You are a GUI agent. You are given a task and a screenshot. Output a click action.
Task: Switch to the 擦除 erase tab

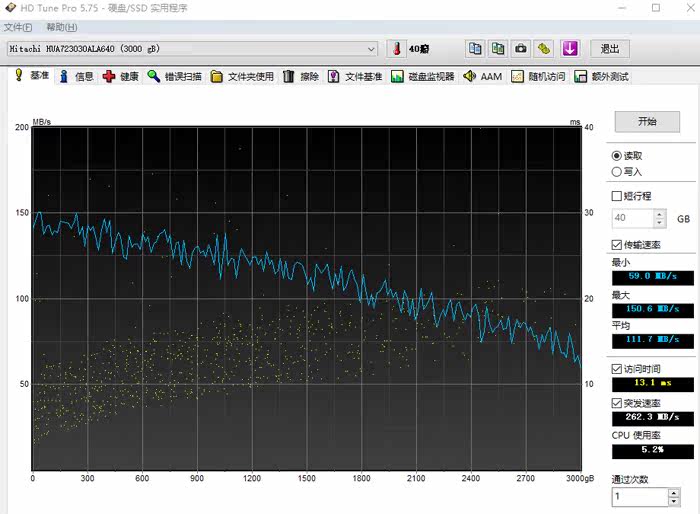tap(301, 76)
